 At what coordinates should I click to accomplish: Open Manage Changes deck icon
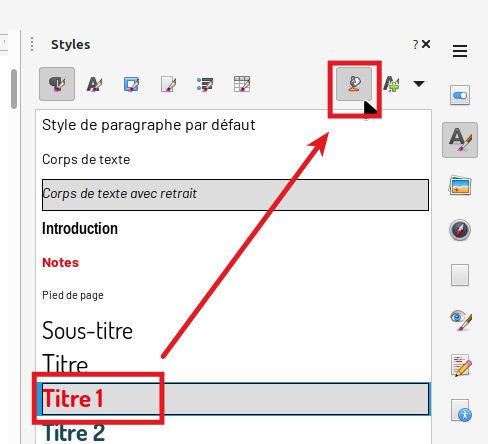[461, 365]
